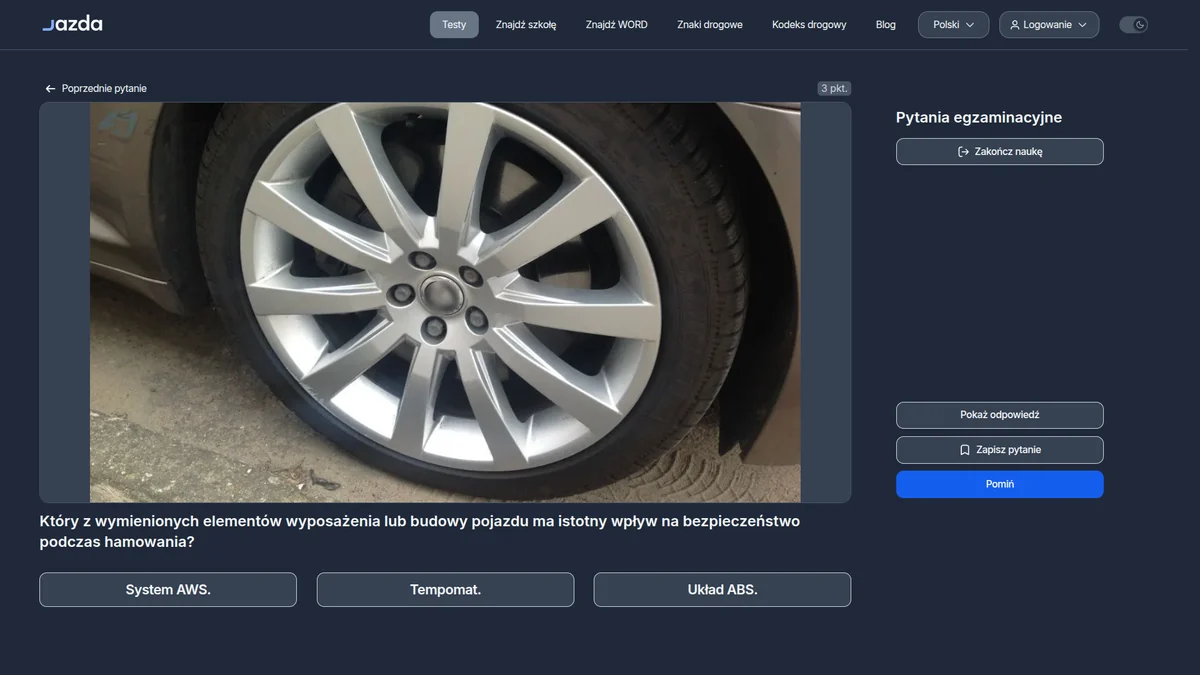
Task: Click the 3 pkt. points badge
Action: (x=834, y=89)
